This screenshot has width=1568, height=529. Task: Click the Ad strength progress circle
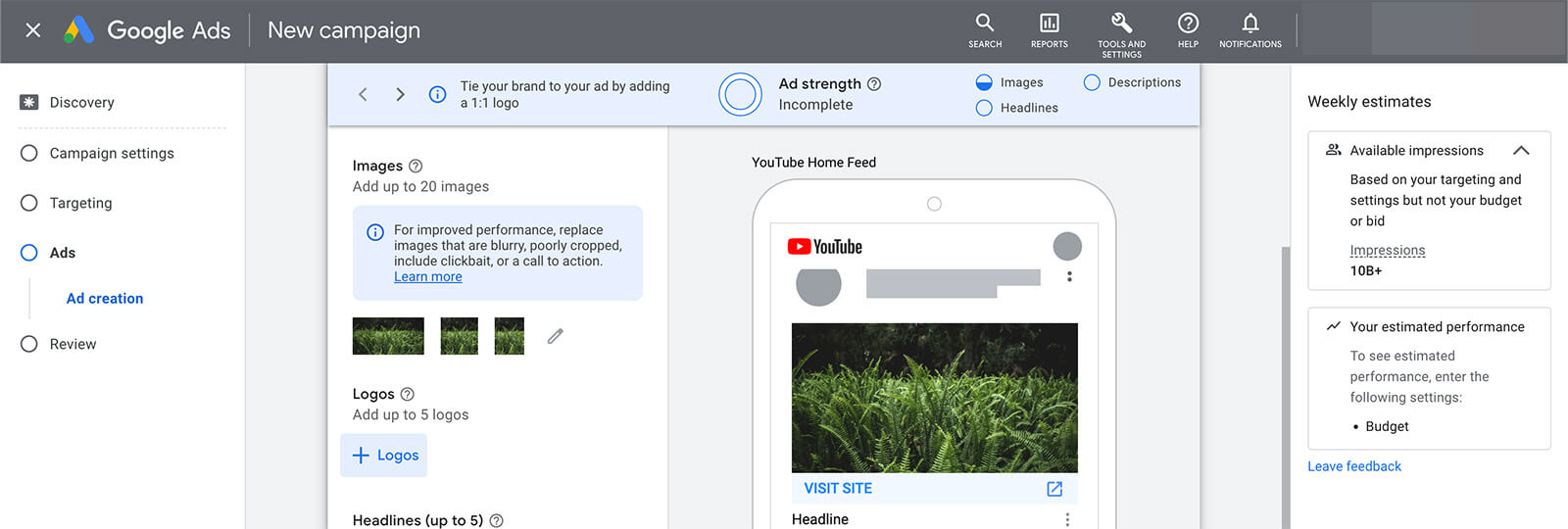pyautogui.click(x=740, y=94)
